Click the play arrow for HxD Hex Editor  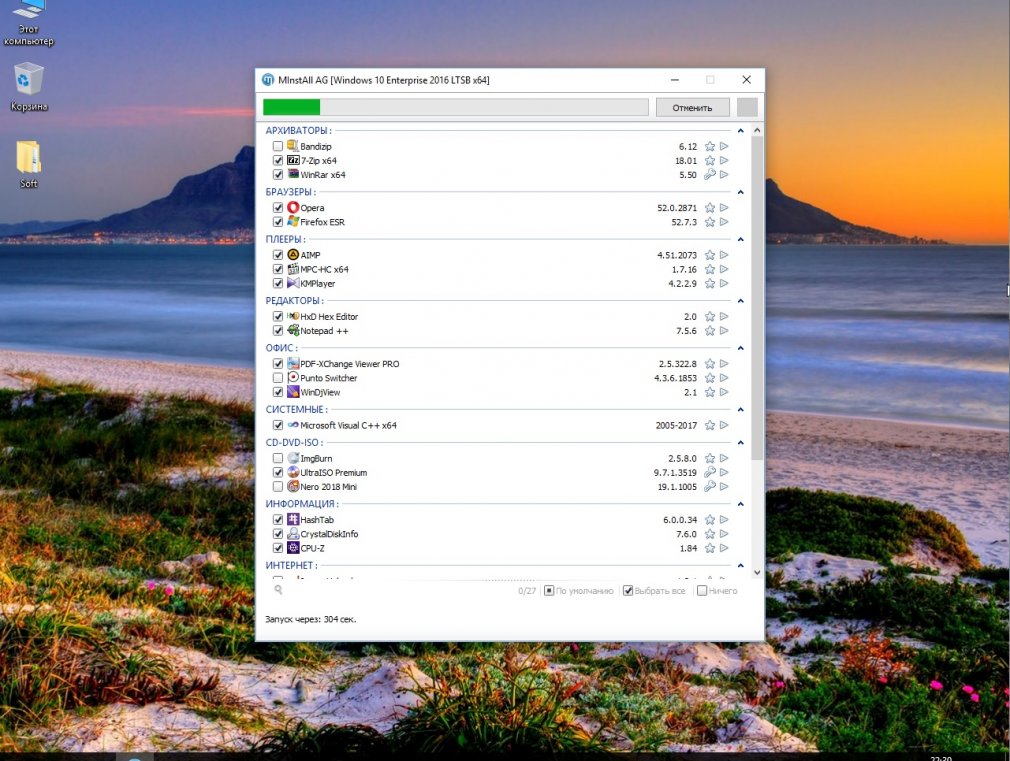[x=724, y=316]
